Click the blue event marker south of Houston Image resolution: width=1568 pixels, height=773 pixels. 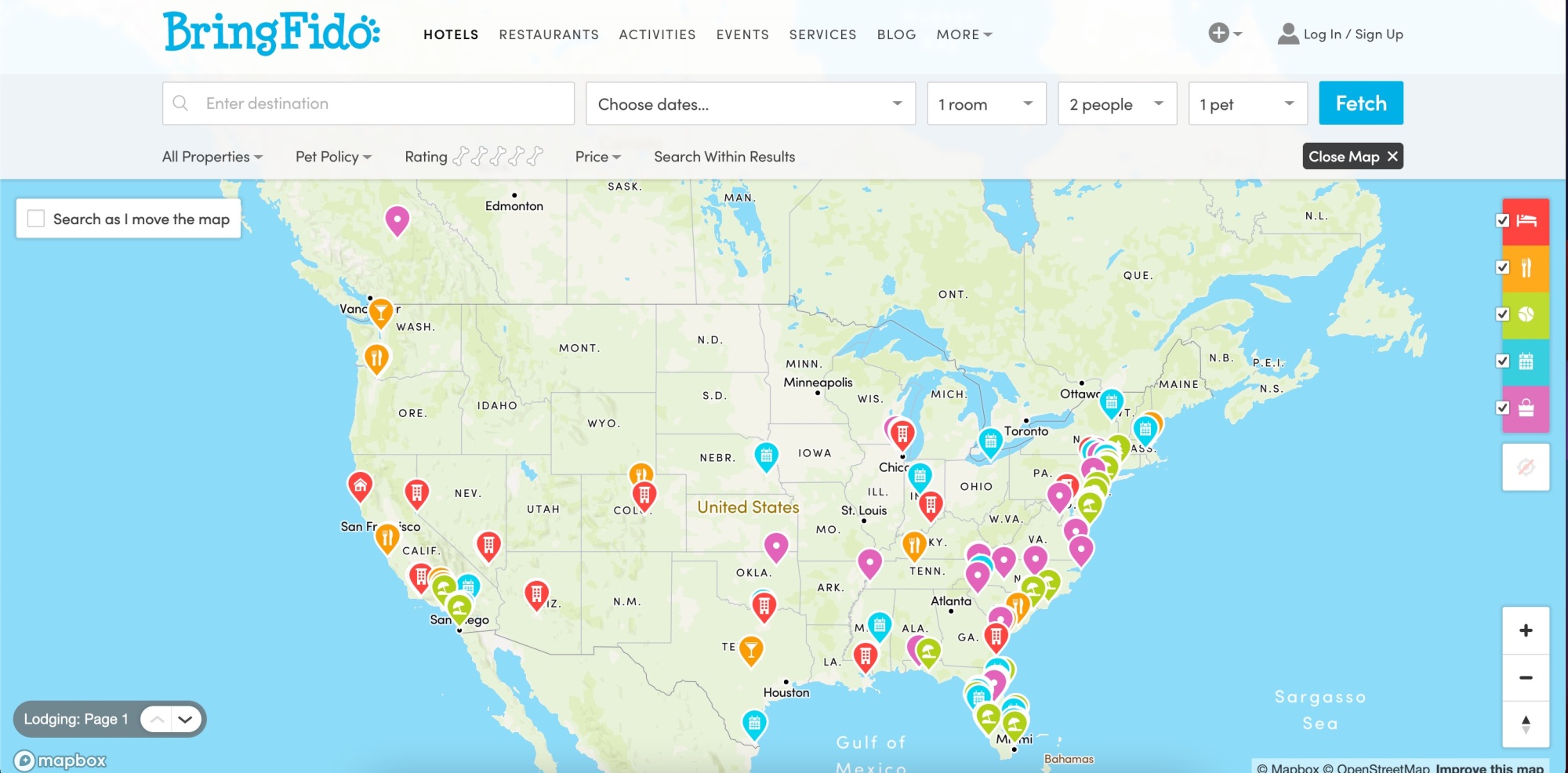point(754,724)
